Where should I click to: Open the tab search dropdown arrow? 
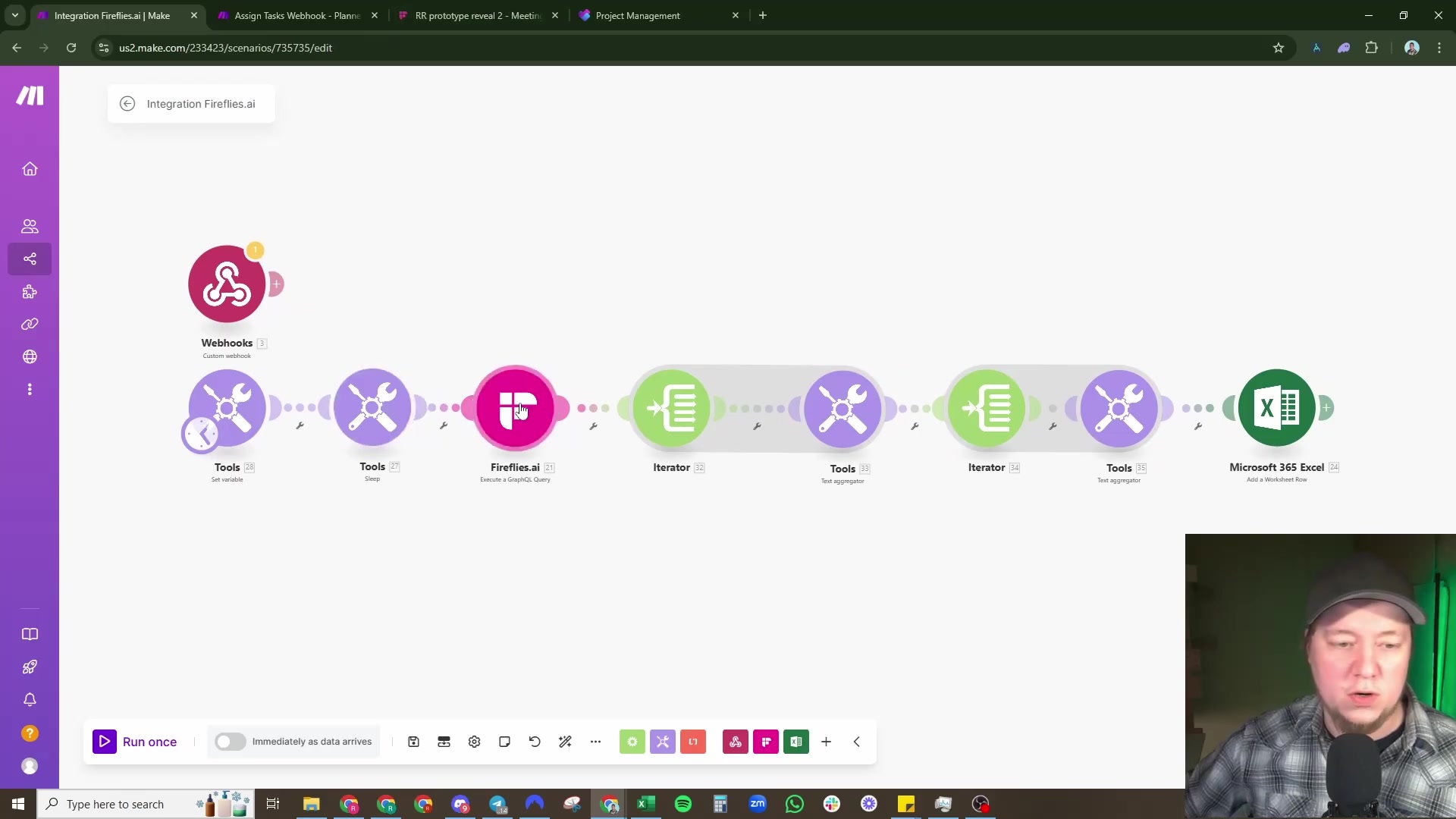(x=14, y=15)
